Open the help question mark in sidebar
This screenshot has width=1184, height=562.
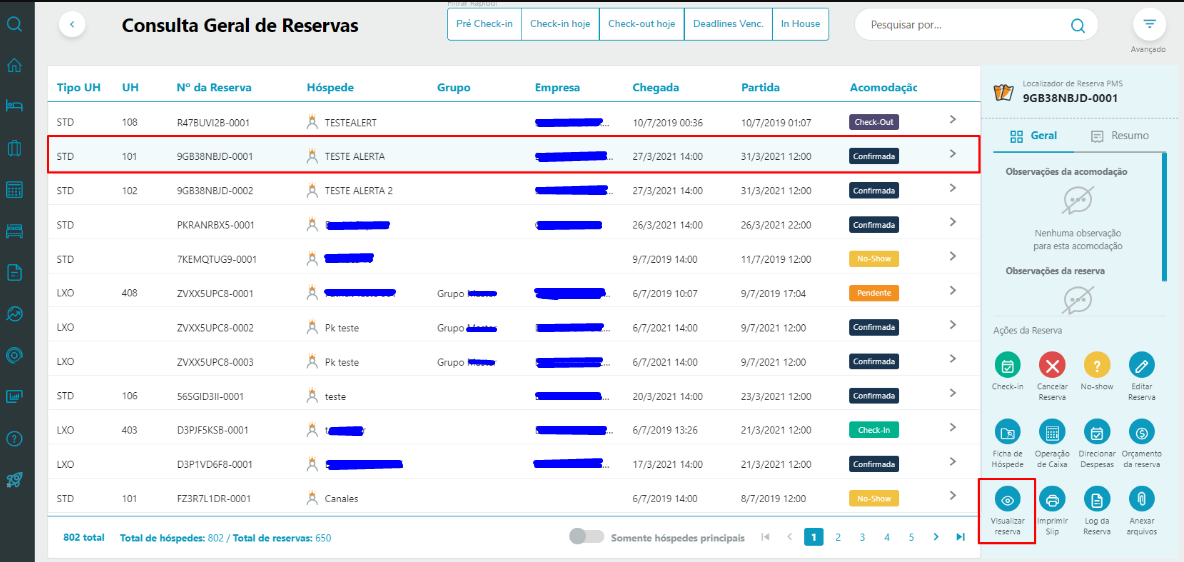[14, 437]
